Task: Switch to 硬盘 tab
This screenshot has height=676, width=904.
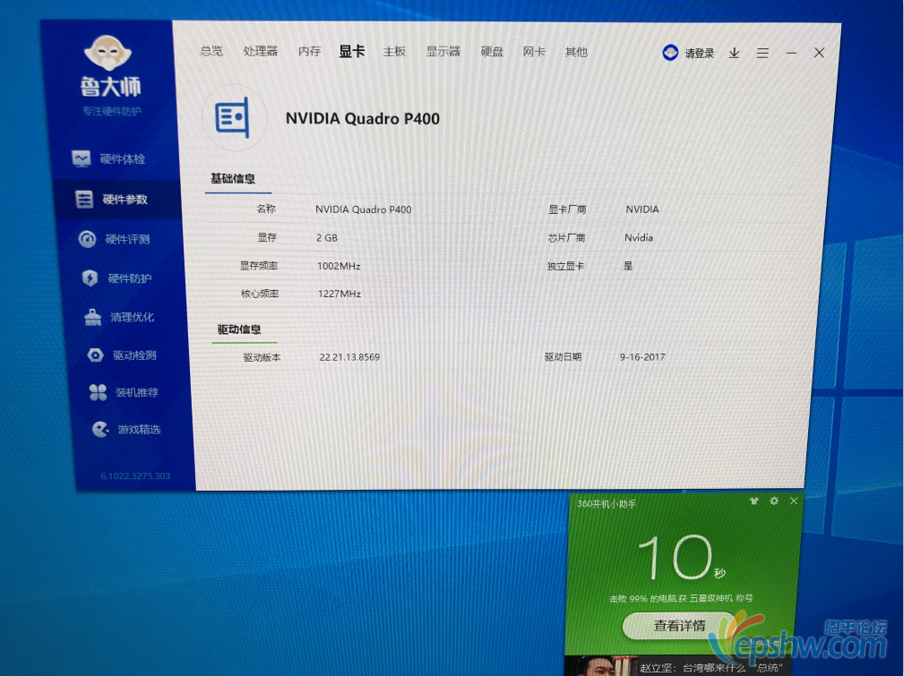Action: coord(492,52)
